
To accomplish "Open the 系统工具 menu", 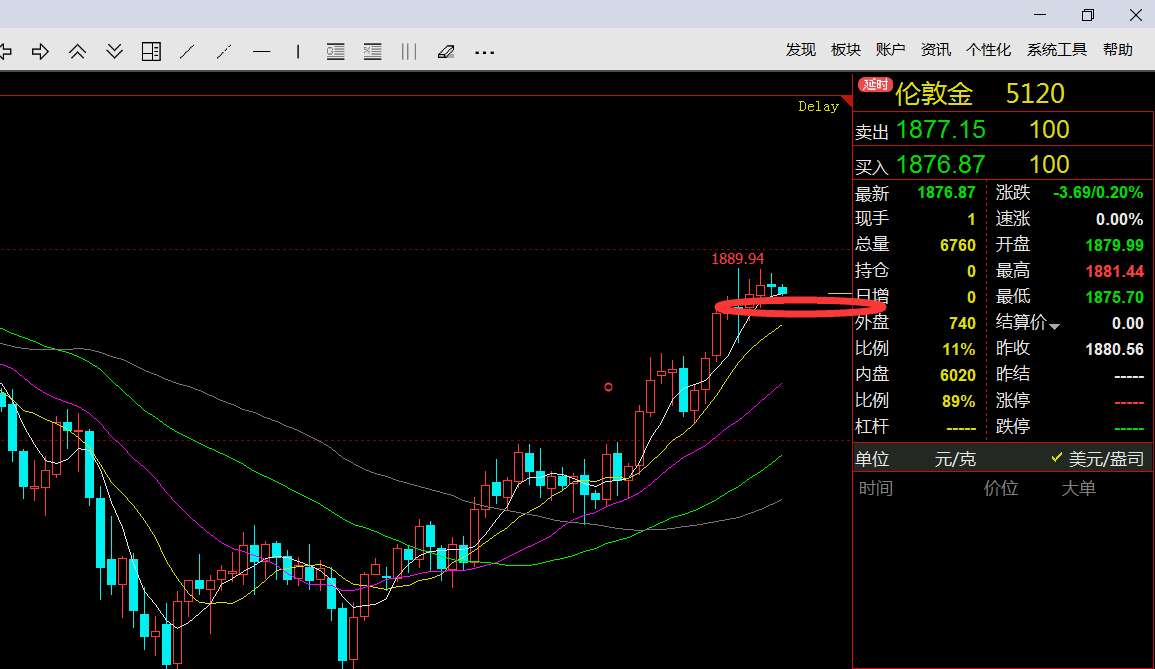I will pyautogui.click(x=1056, y=50).
